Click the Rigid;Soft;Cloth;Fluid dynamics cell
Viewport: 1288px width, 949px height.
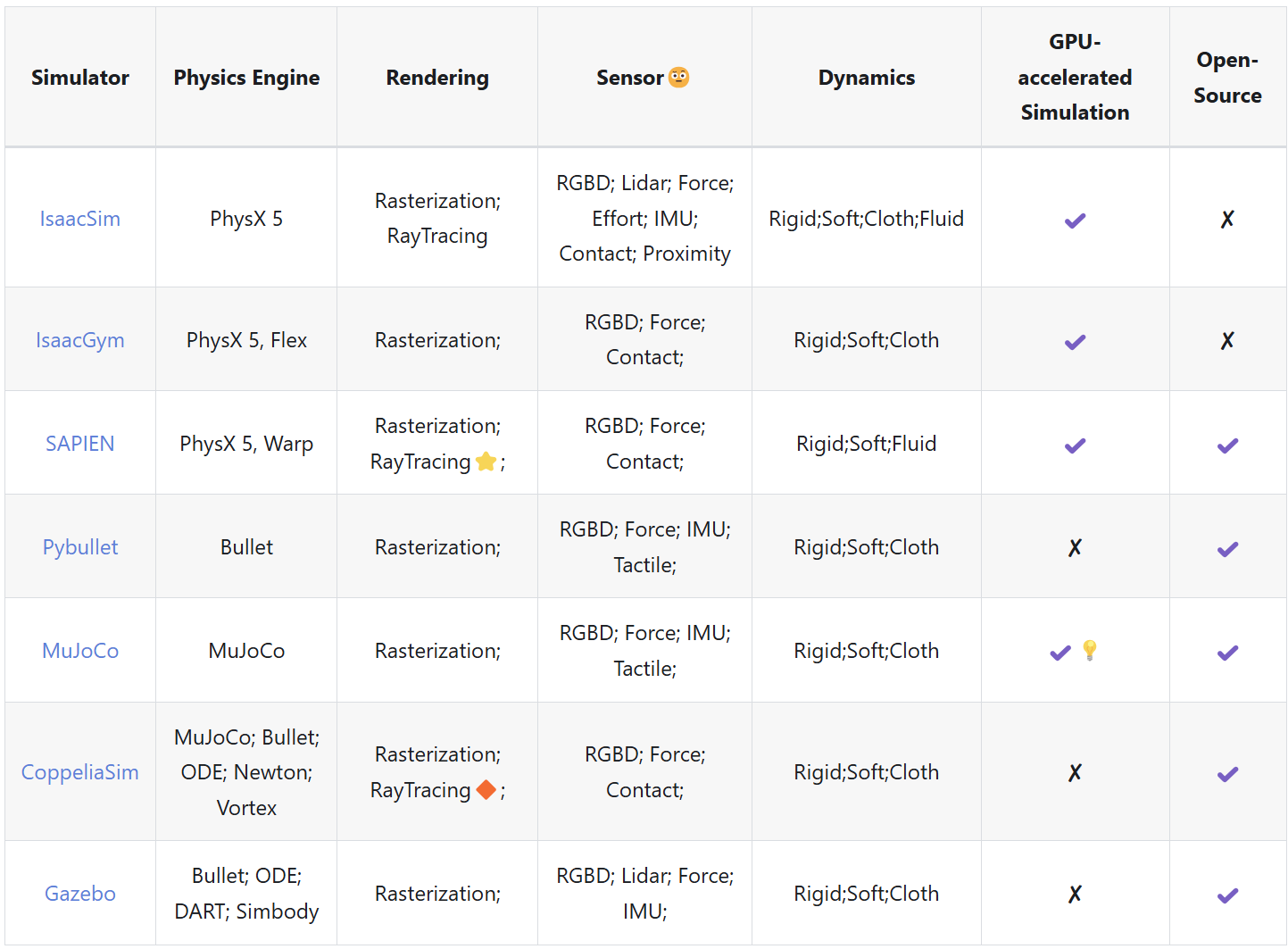[x=866, y=219]
